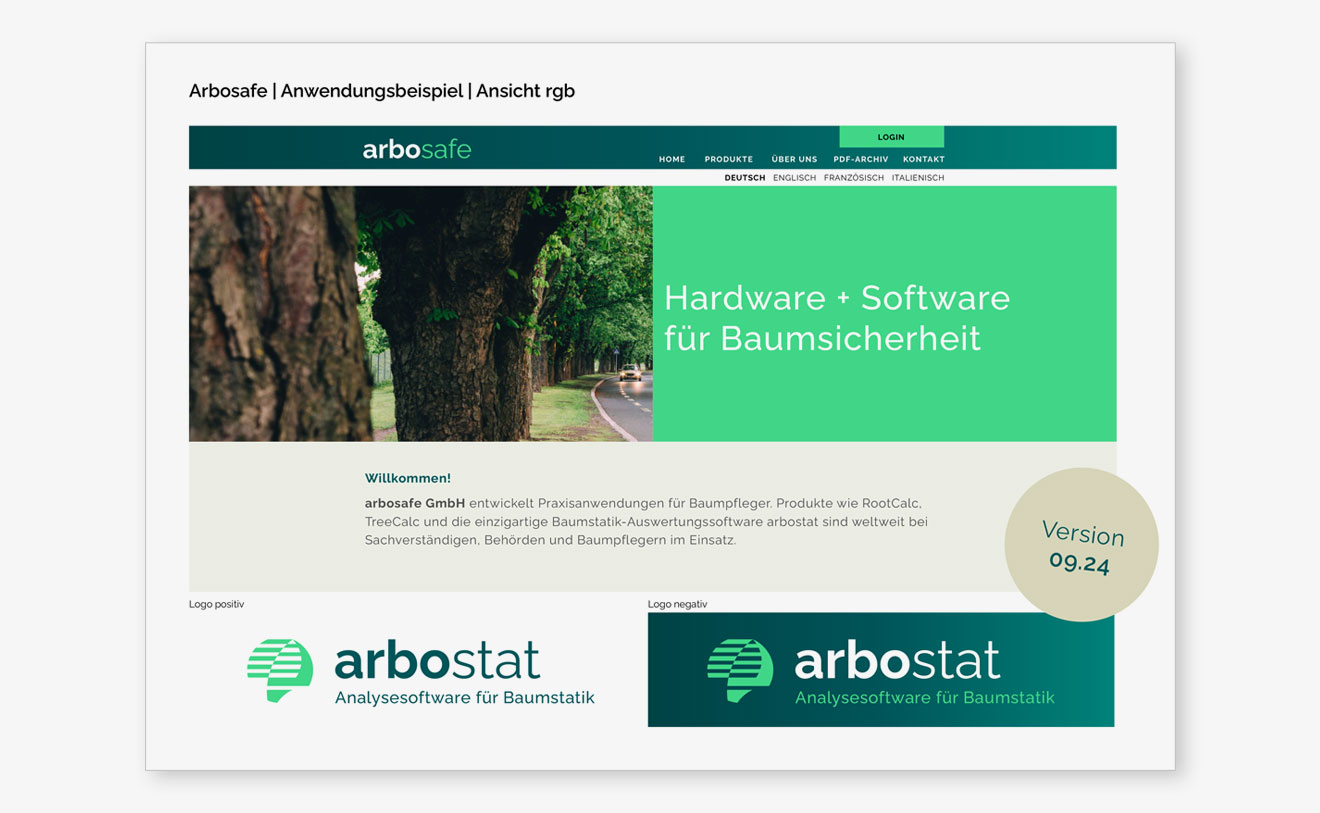Select DEUTSCH language
The width and height of the screenshot is (1320, 813).
[745, 178]
